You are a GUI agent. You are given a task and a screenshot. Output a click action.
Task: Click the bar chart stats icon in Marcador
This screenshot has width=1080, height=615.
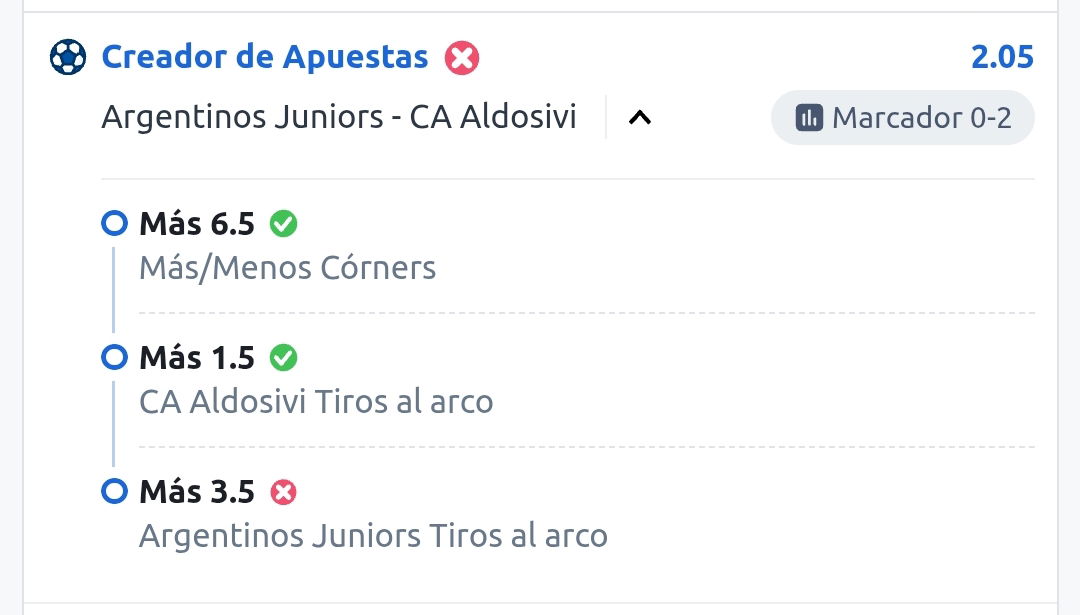tap(809, 118)
